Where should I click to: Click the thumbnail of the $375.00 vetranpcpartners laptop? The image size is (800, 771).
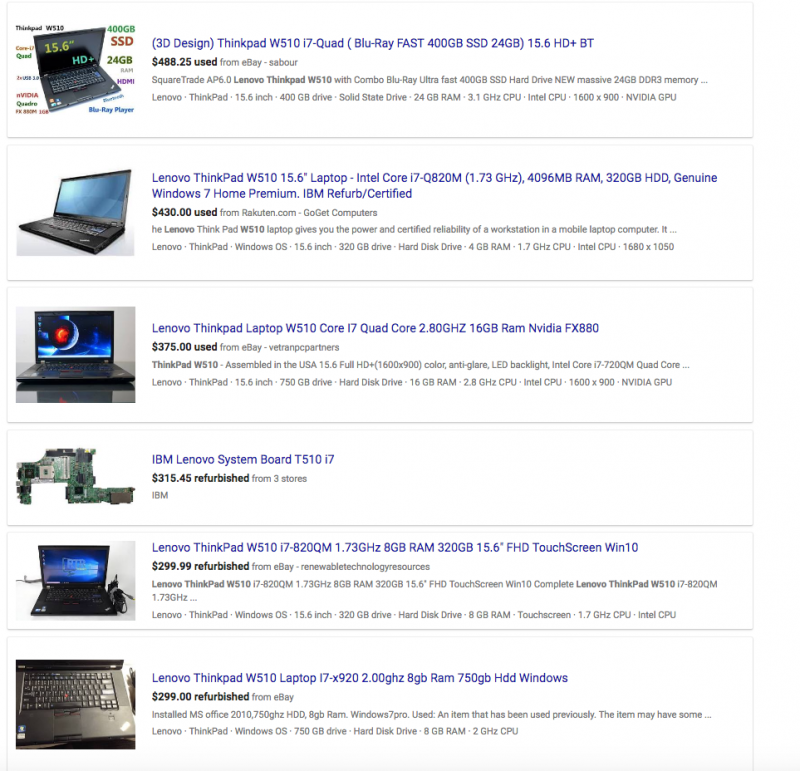[76, 355]
